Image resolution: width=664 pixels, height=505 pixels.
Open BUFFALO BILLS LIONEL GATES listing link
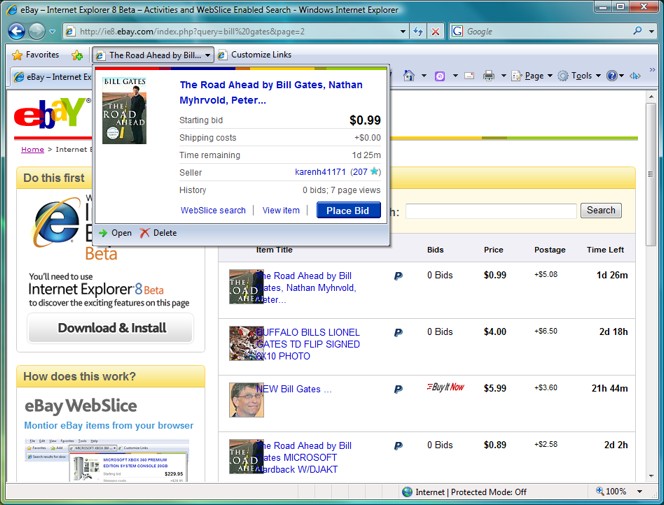coord(308,344)
